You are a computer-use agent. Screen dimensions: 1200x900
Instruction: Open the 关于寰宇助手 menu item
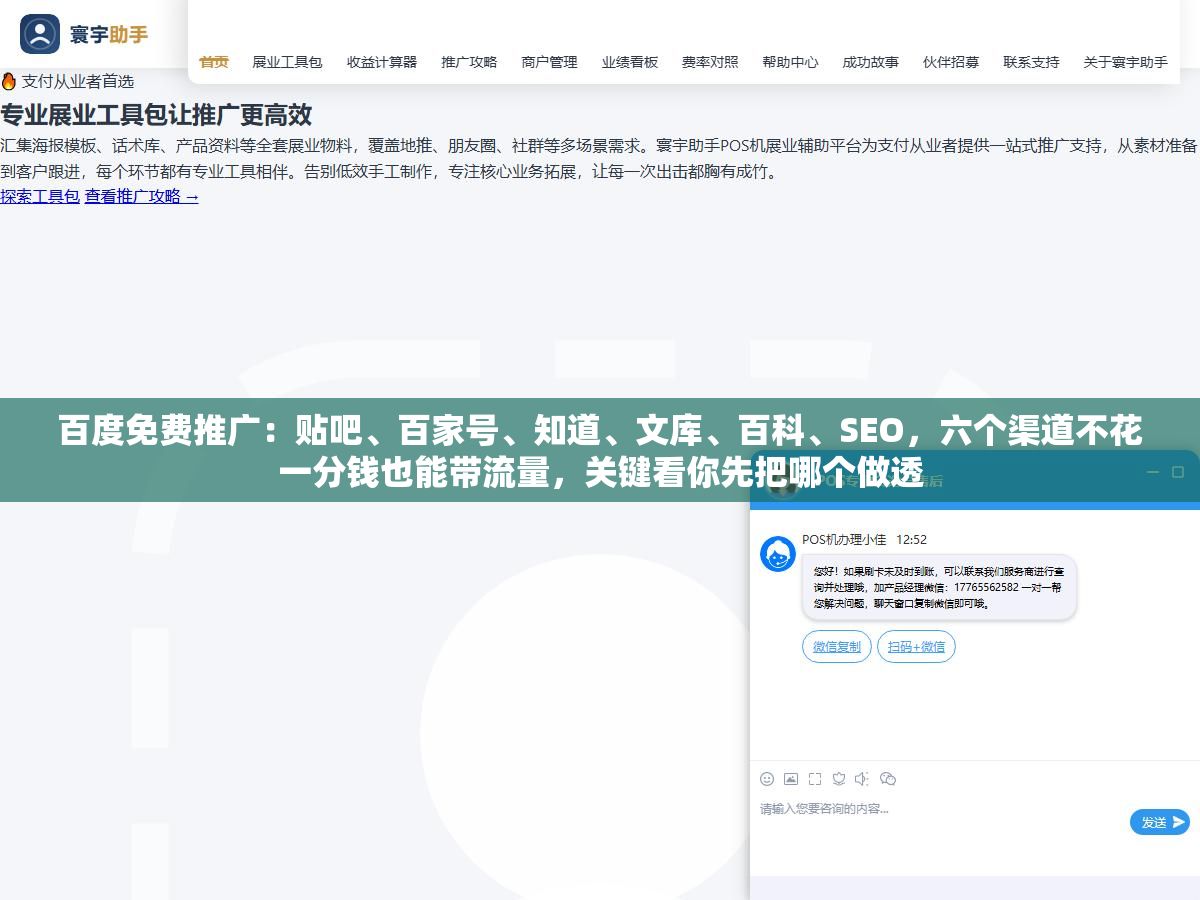click(x=1125, y=62)
